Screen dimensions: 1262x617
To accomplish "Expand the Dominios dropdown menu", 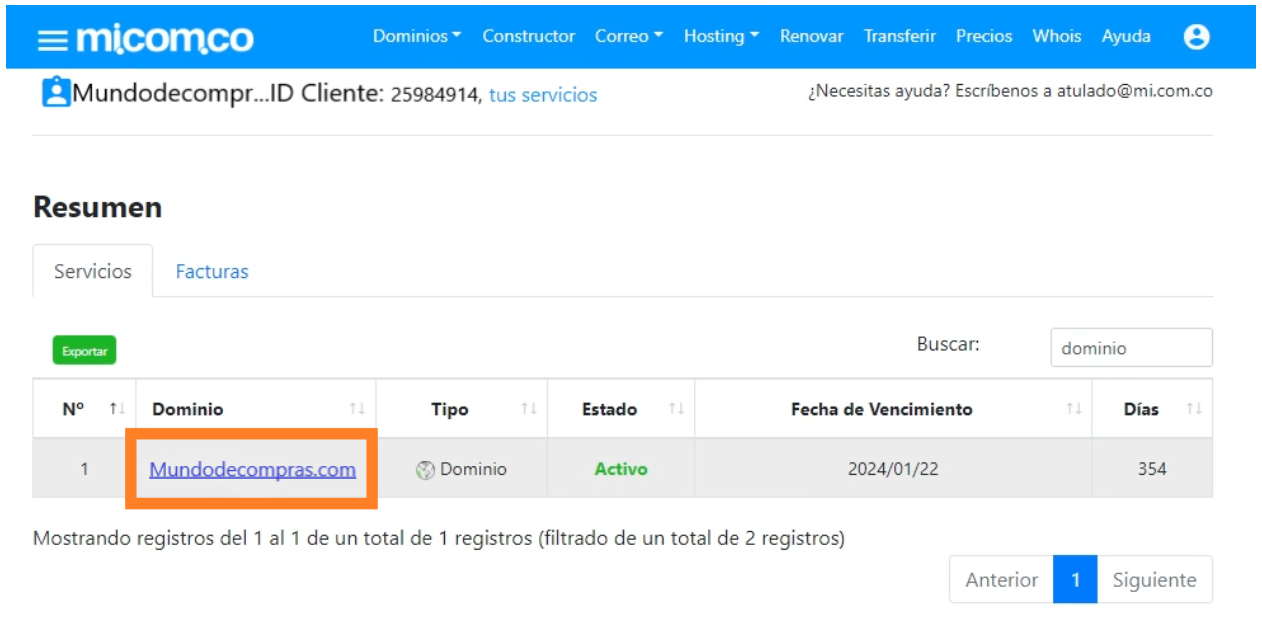I will 417,36.
